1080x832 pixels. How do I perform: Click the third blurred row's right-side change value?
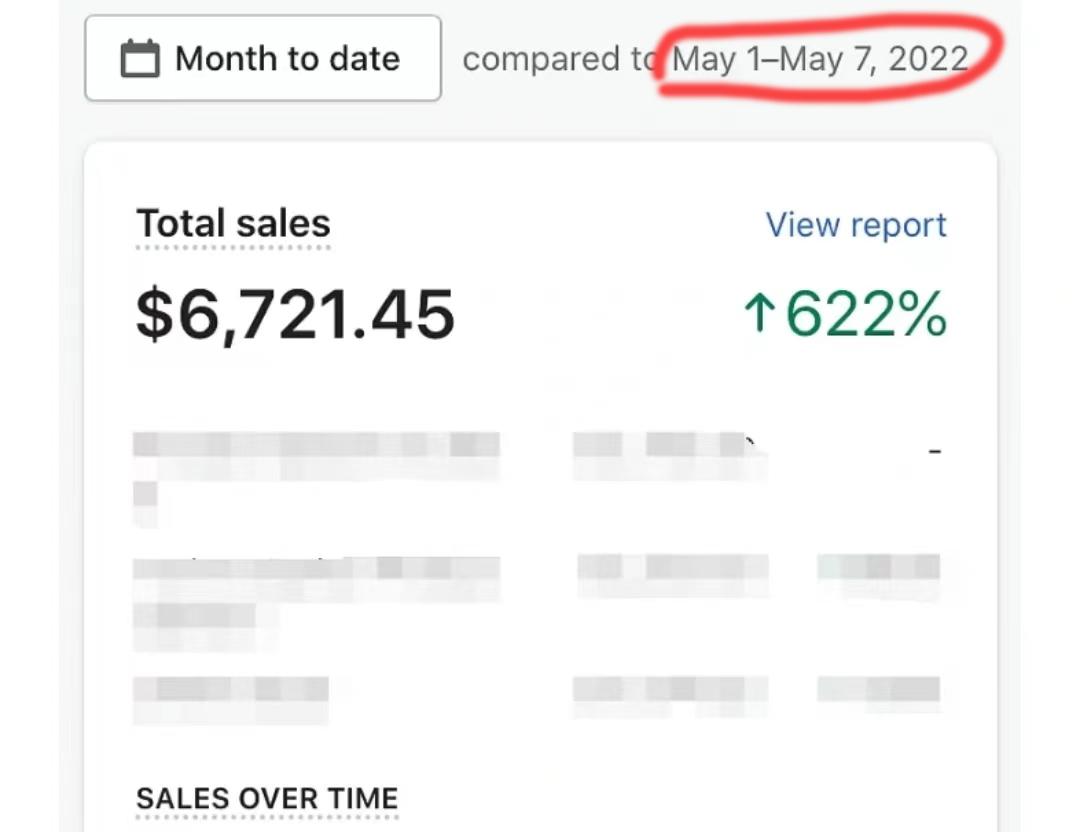[879, 689]
